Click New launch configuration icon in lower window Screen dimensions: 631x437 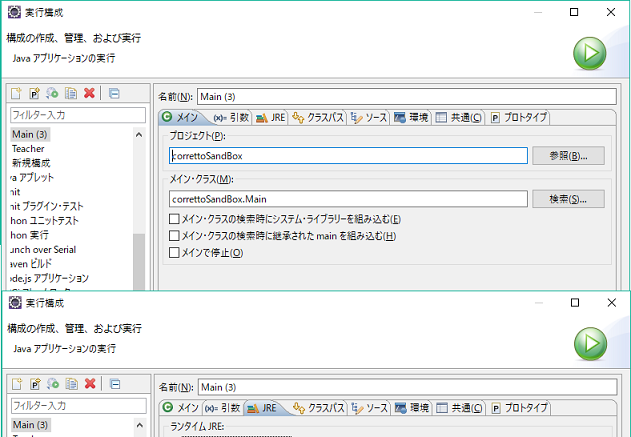[17, 384]
